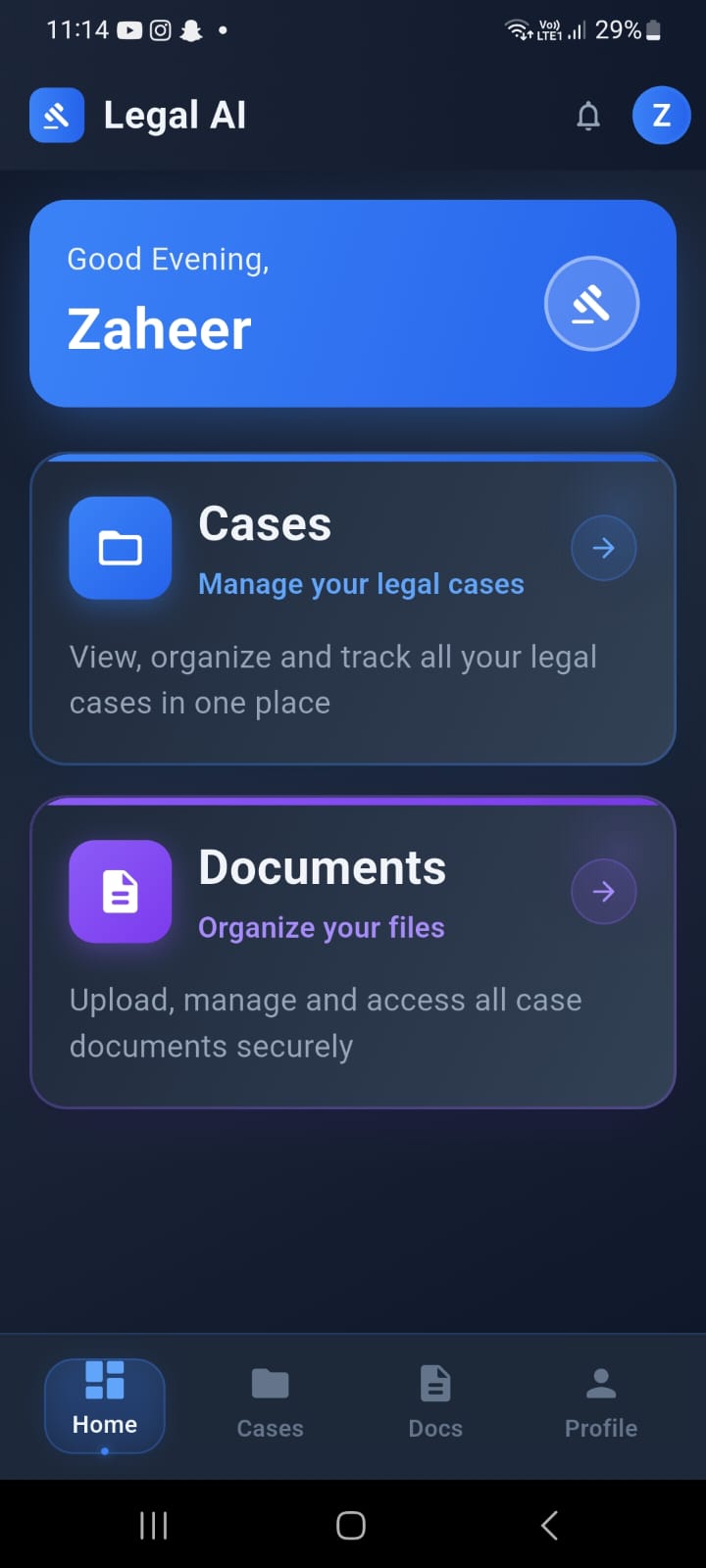Tap the Z profile avatar
706x1568 pixels.
click(x=661, y=116)
